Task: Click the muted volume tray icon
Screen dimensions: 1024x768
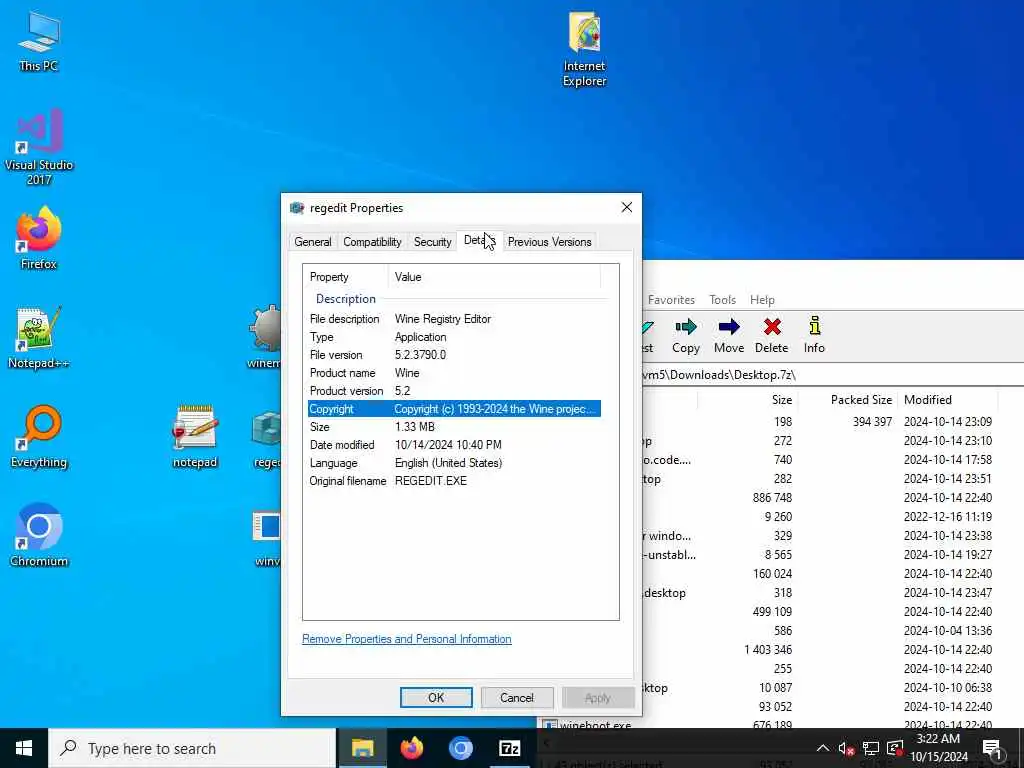Action: 846,748
